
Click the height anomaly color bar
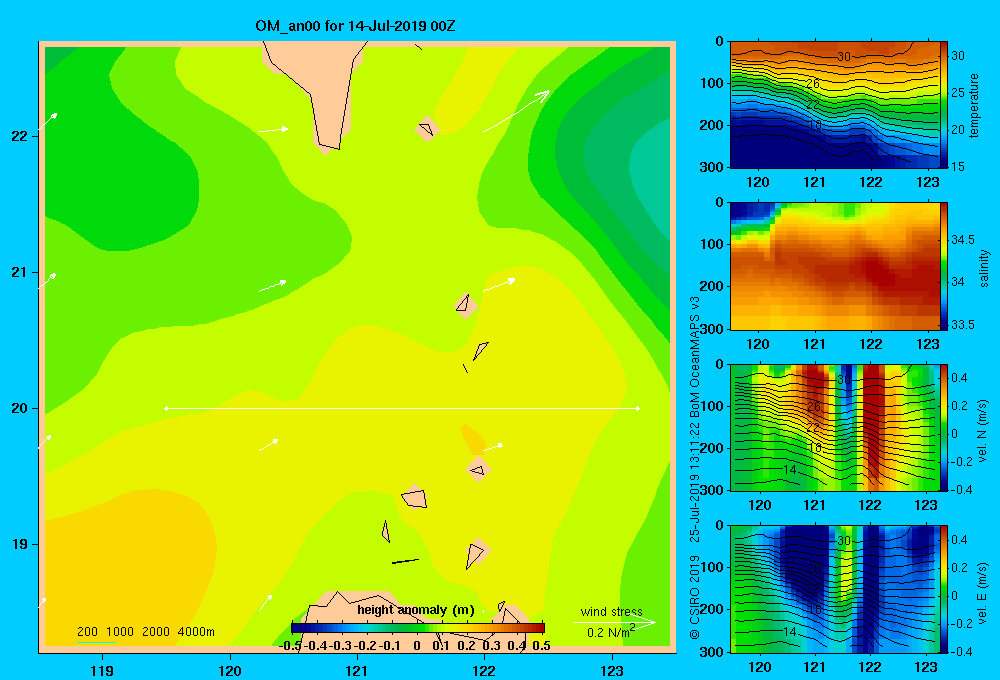coord(418,628)
